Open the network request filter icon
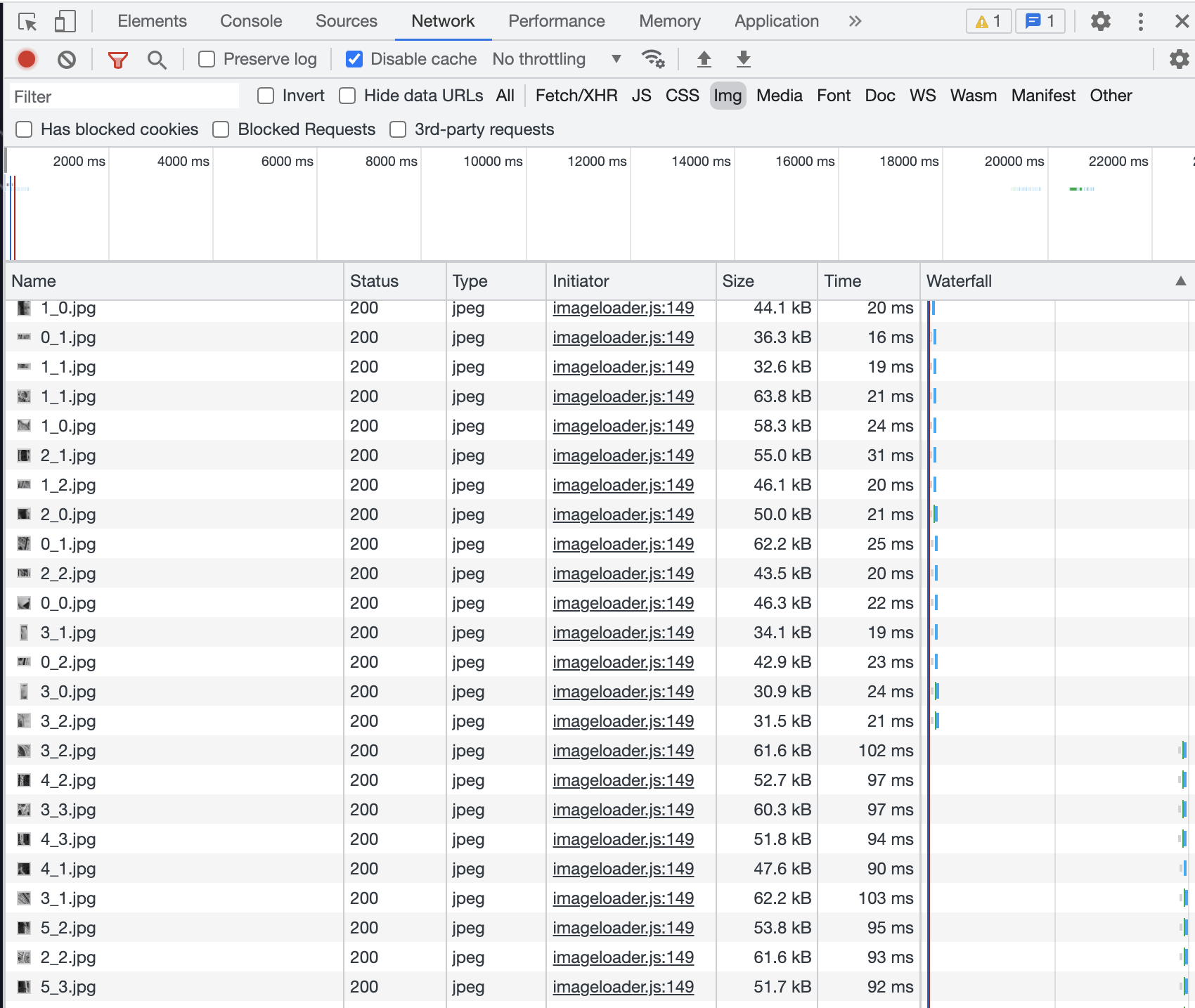1195x1008 pixels. [117, 59]
